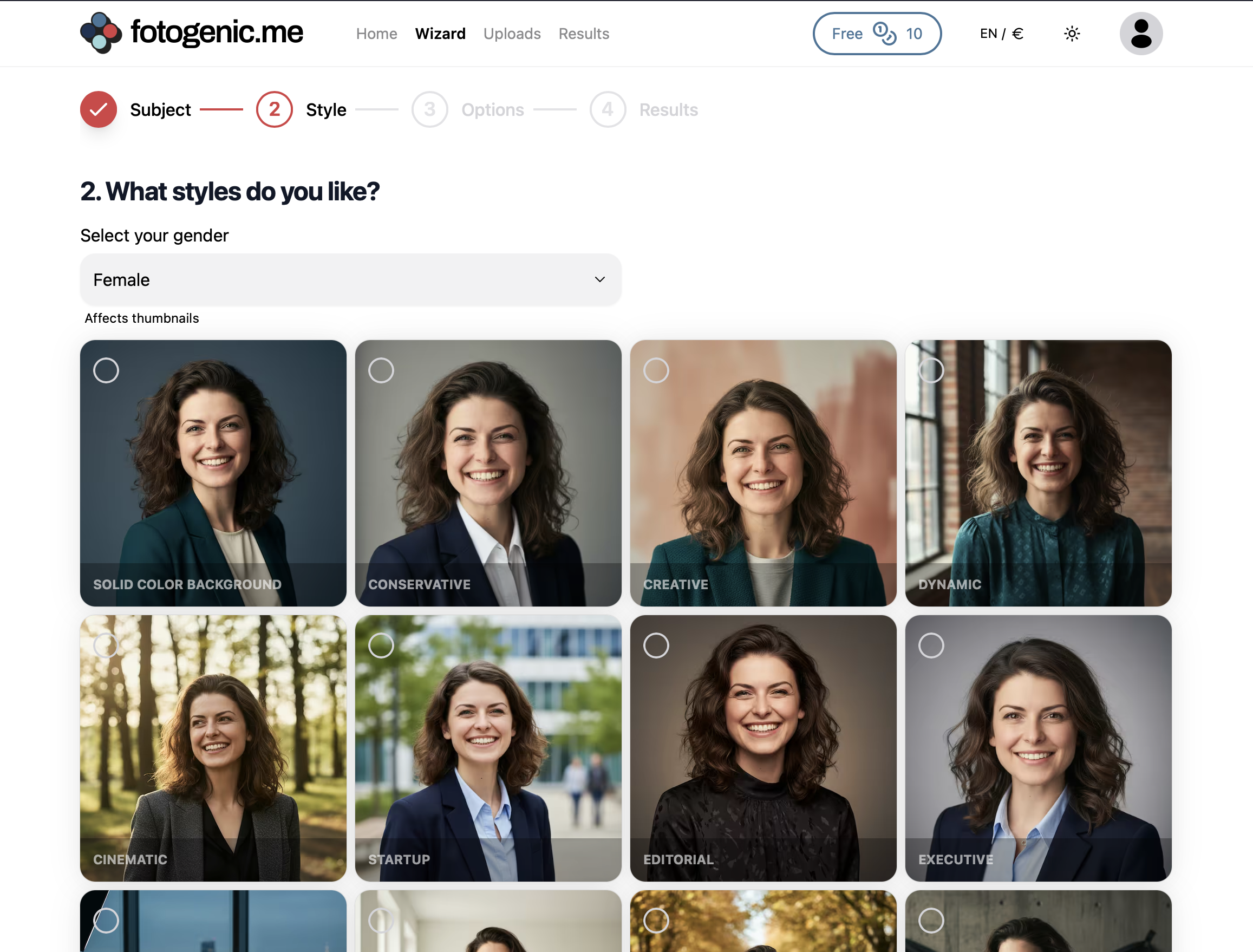Image resolution: width=1253 pixels, height=952 pixels.
Task: Select the Creative style checkbox
Action: [x=656, y=370]
